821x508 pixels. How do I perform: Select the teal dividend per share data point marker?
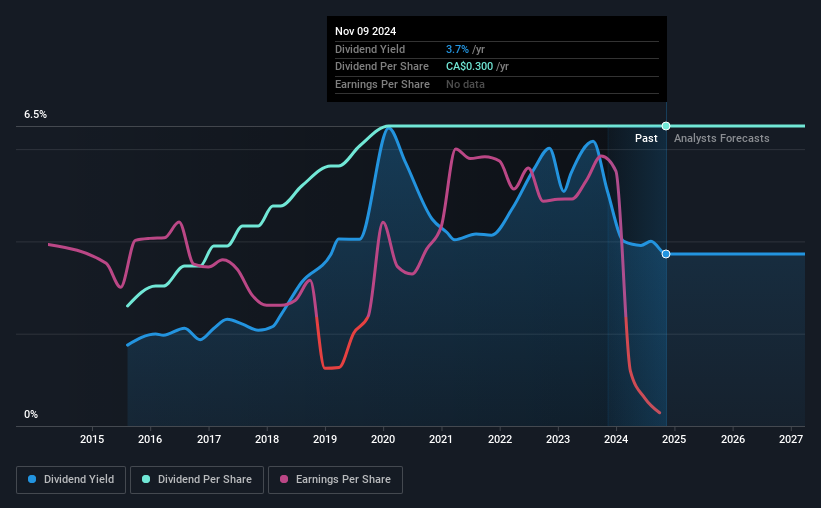tap(666, 126)
